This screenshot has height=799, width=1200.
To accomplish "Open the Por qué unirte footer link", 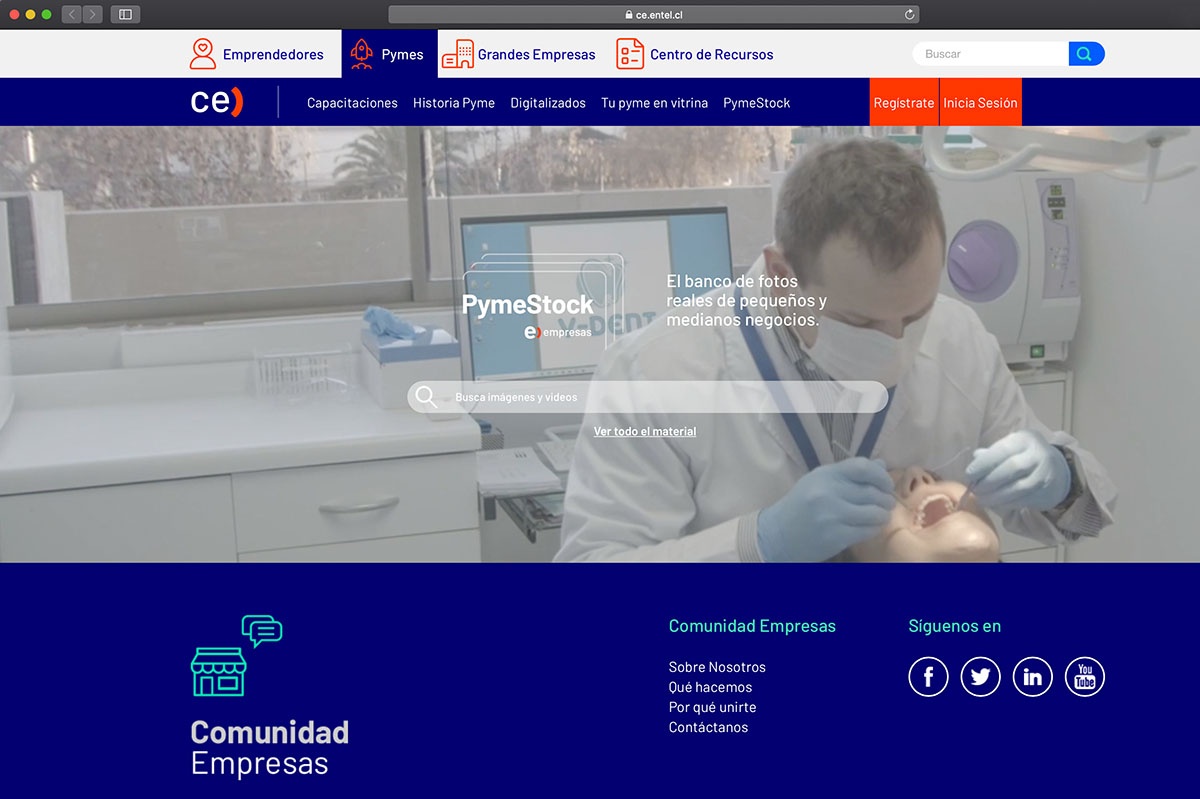I will [x=712, y=707].
